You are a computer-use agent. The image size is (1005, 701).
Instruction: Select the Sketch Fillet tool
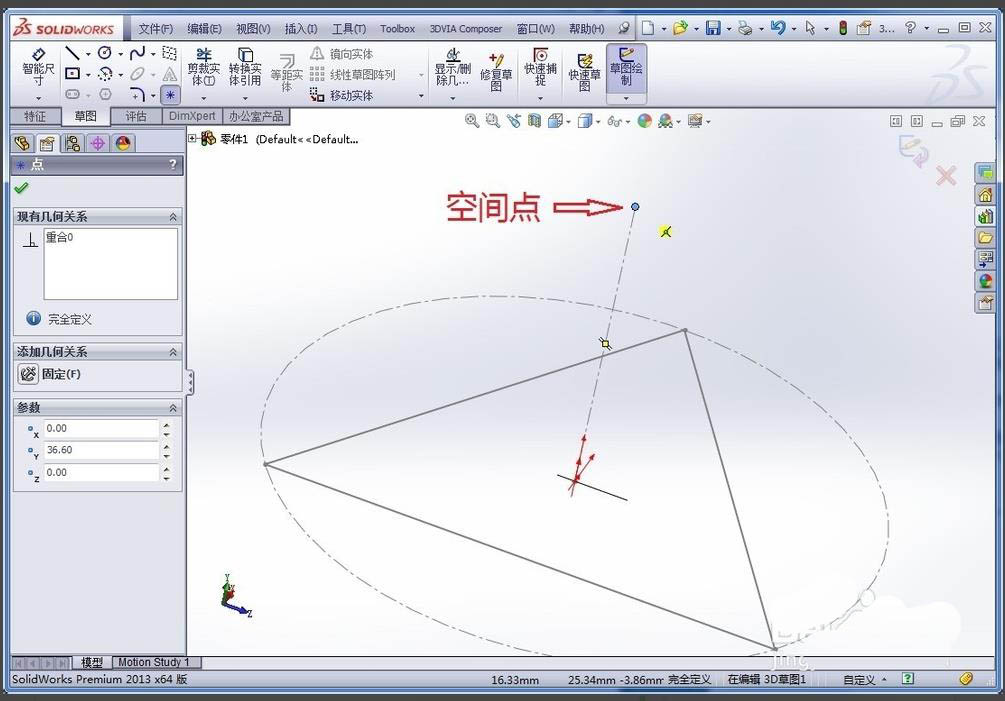(x=137, y=95)
